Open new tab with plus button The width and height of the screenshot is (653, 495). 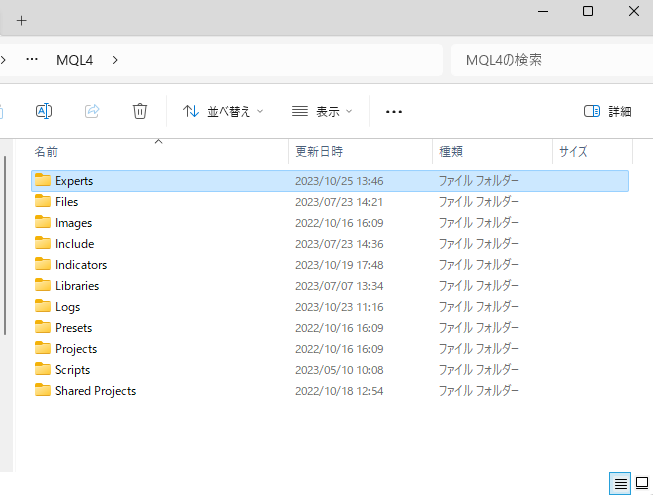(22, 20)
